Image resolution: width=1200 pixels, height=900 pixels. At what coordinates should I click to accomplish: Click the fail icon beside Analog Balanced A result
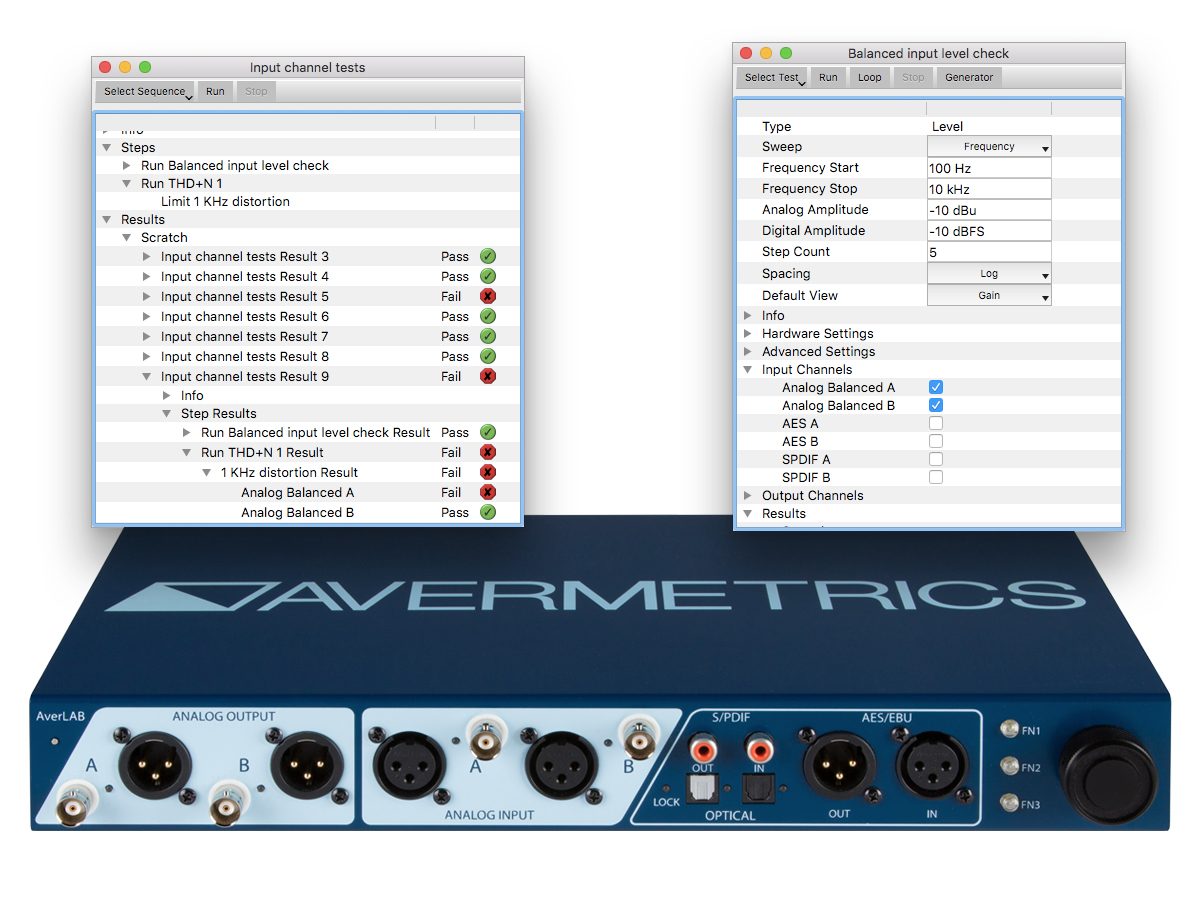(x=488, y=492)
